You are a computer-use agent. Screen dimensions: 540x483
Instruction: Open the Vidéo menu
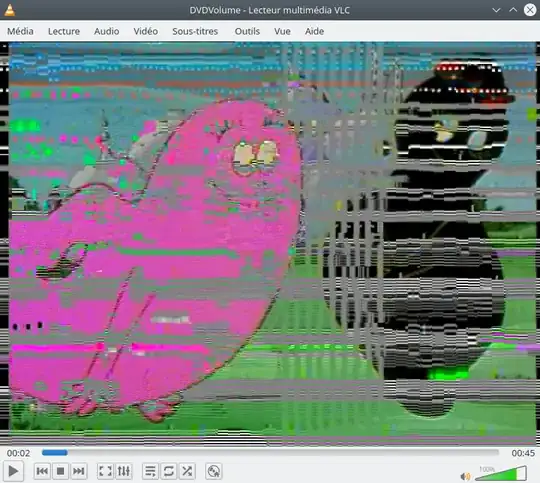point(146,31)
